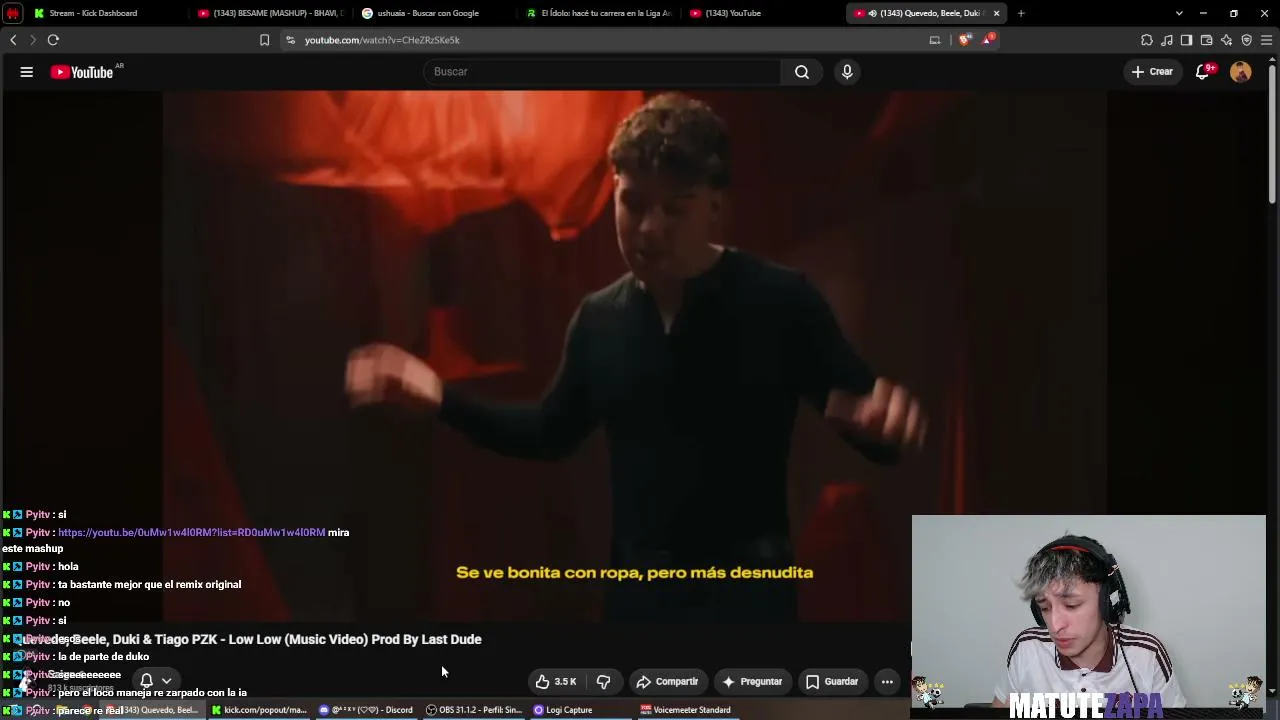This screenshot has height=720, width=1280.
Task: Open a new browser tab
Action: 1021,13
